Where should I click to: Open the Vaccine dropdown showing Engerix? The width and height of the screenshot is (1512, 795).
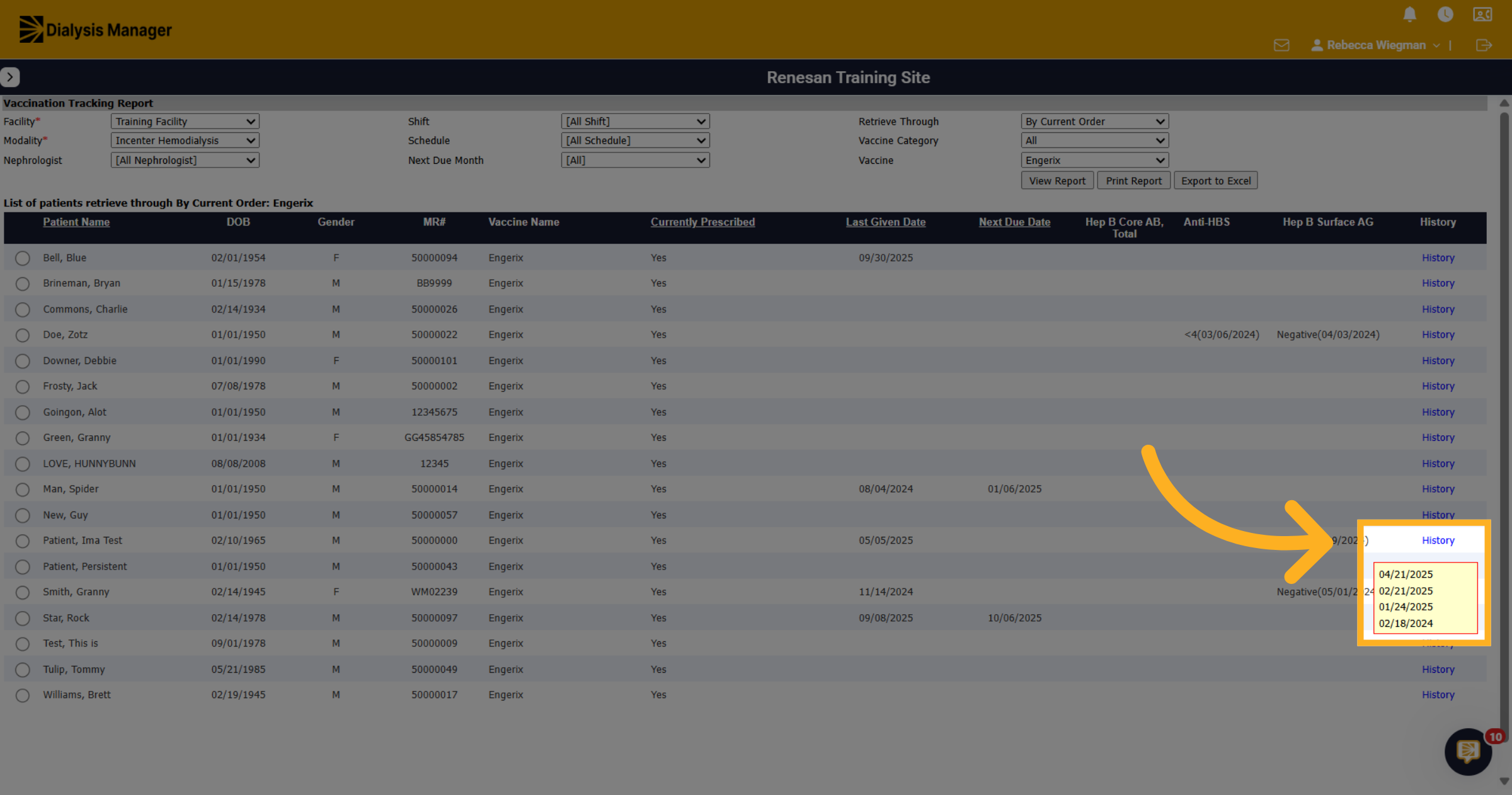pyautogui.click(x=1094, y=161)
